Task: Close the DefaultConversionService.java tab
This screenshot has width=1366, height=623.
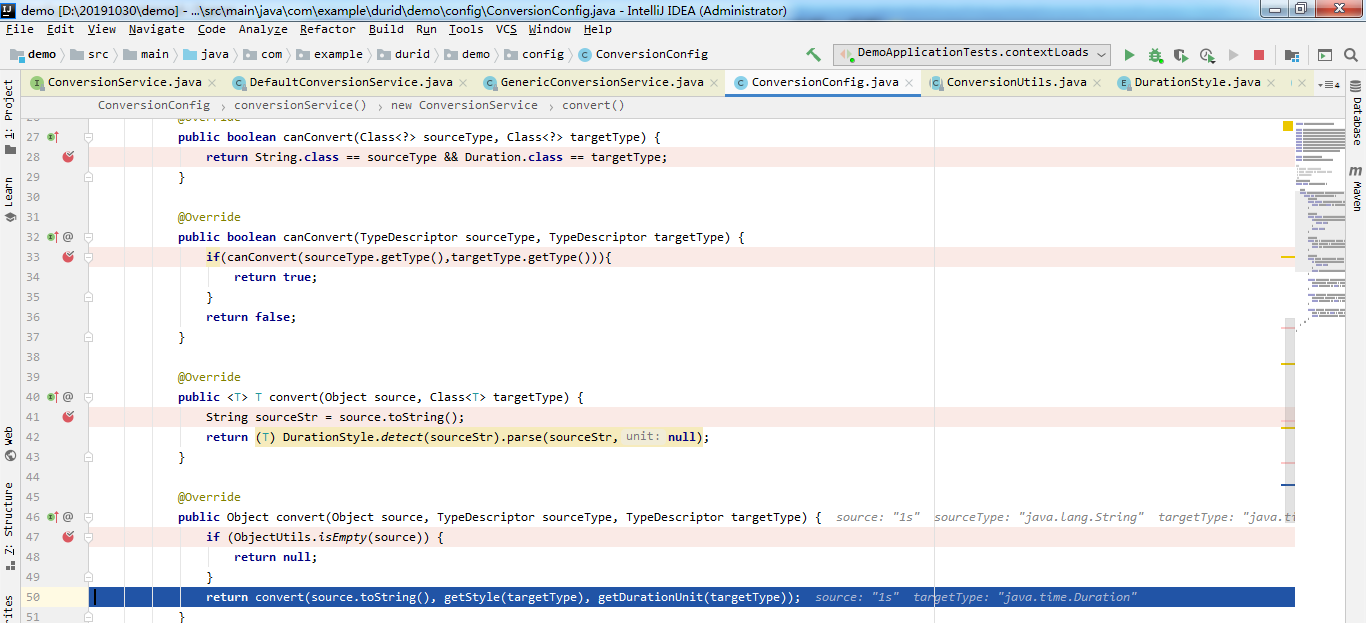Action: click(464, 83)
